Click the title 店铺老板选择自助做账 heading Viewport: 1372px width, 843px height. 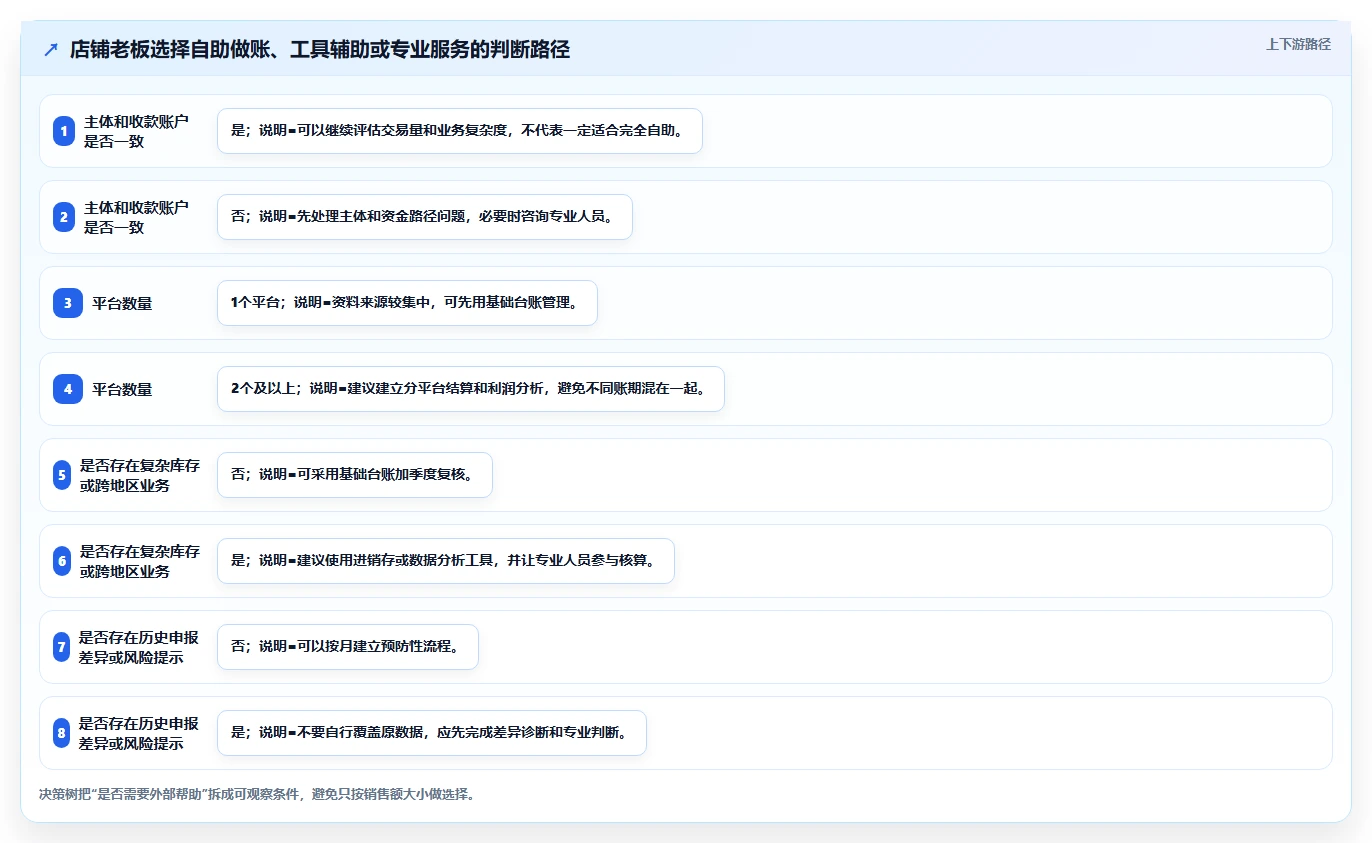(x=320, y=50)
